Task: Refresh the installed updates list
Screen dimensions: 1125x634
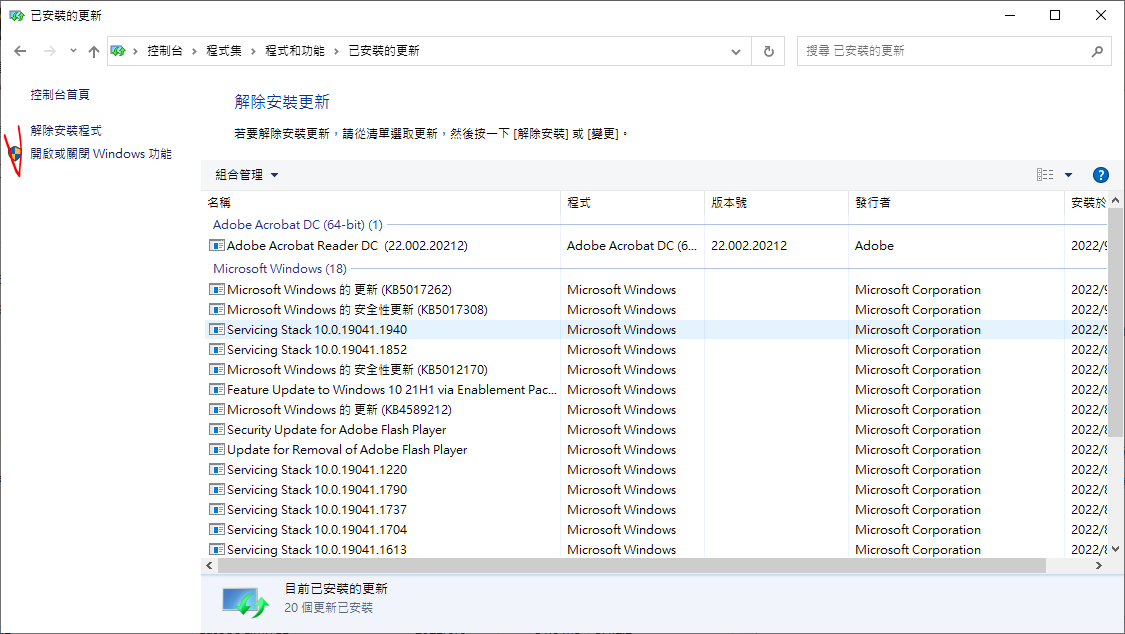Action: point(768,51)
